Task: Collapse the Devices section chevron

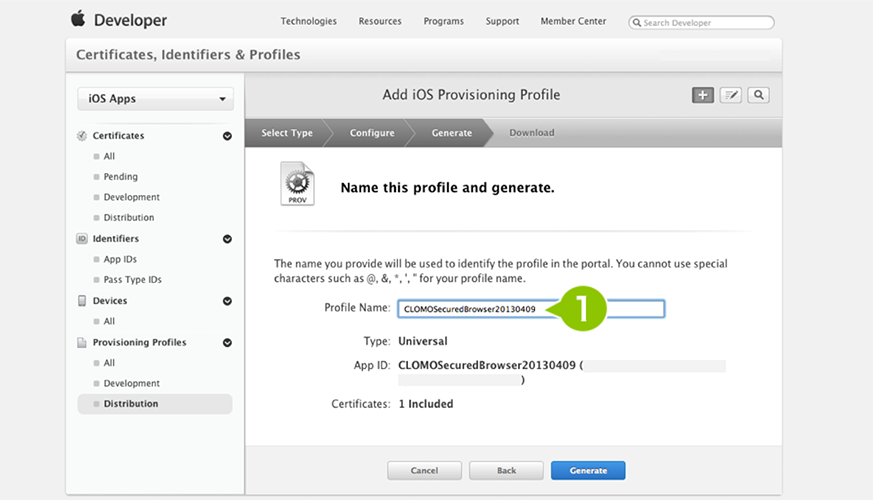Action: [x=227, y=301]
